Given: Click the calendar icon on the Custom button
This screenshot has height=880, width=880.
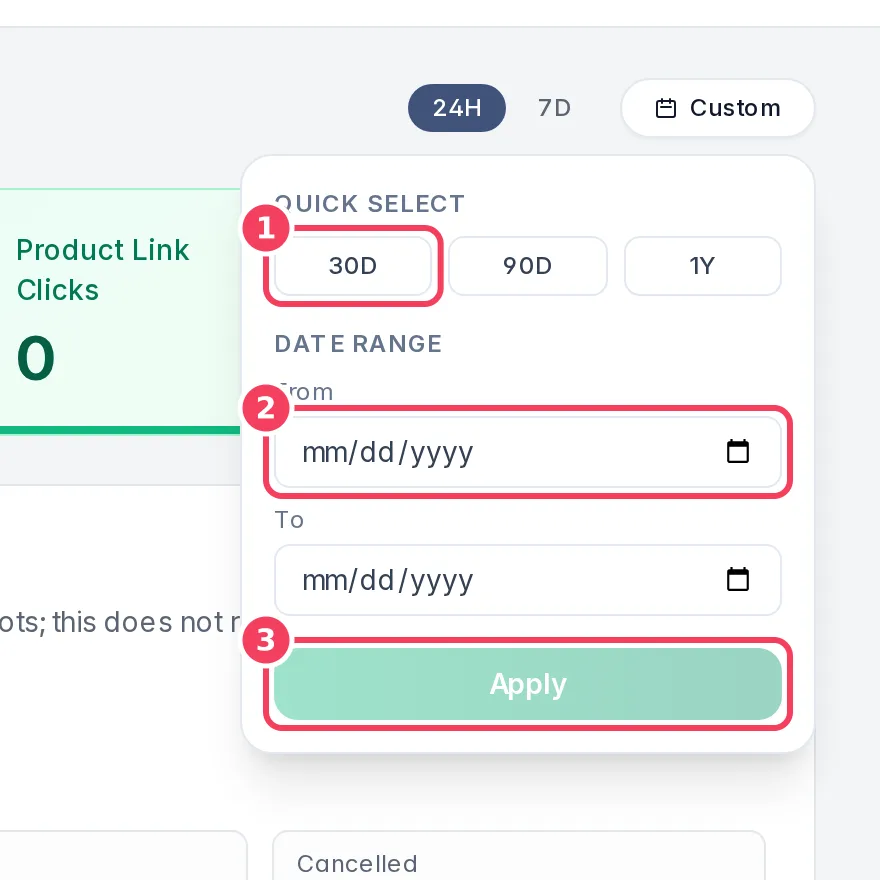Looking at the screenshot, I should (666, 108).
